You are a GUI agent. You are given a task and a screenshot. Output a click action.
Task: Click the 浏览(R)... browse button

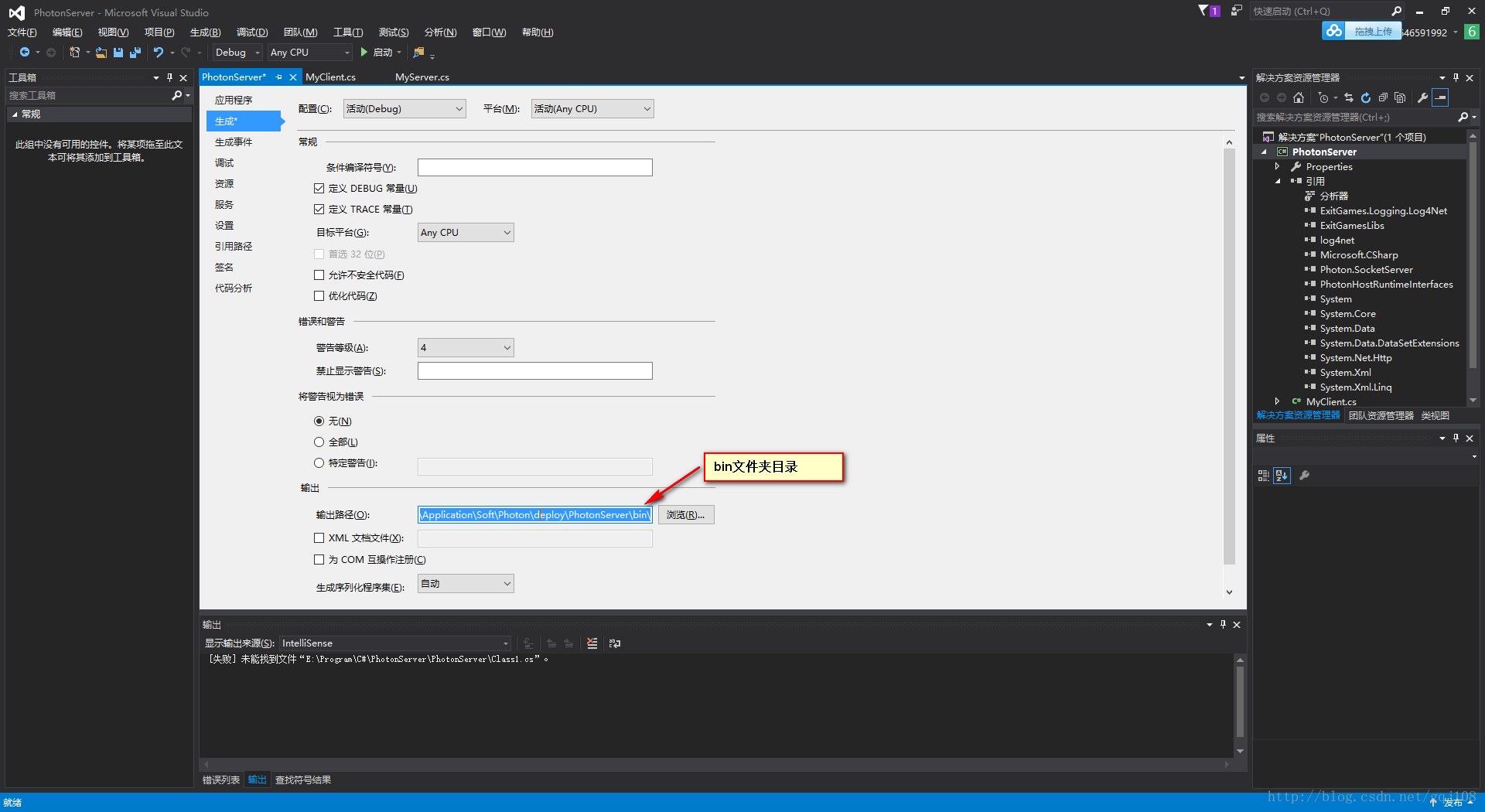(686, 515)
